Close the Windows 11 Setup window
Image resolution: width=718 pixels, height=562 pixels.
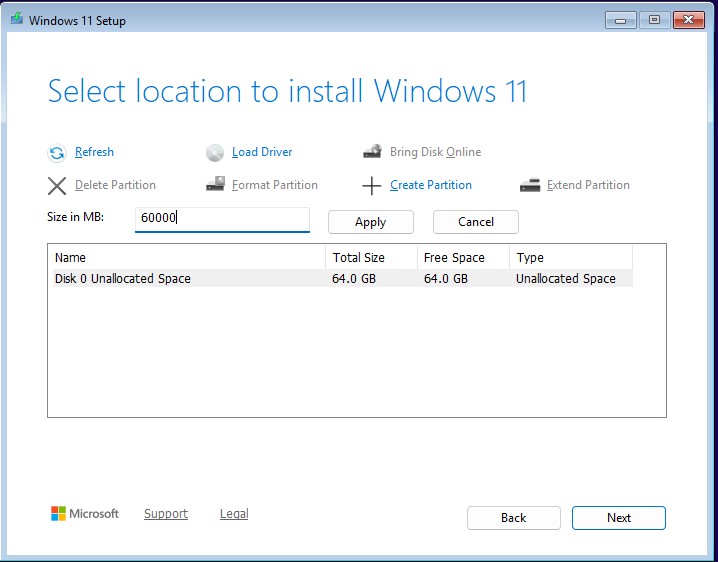click(688, 20)
